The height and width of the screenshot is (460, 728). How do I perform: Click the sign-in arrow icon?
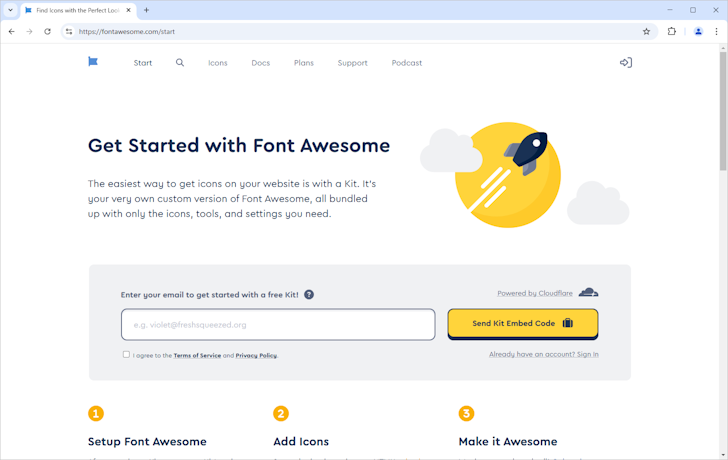point(625,63)
